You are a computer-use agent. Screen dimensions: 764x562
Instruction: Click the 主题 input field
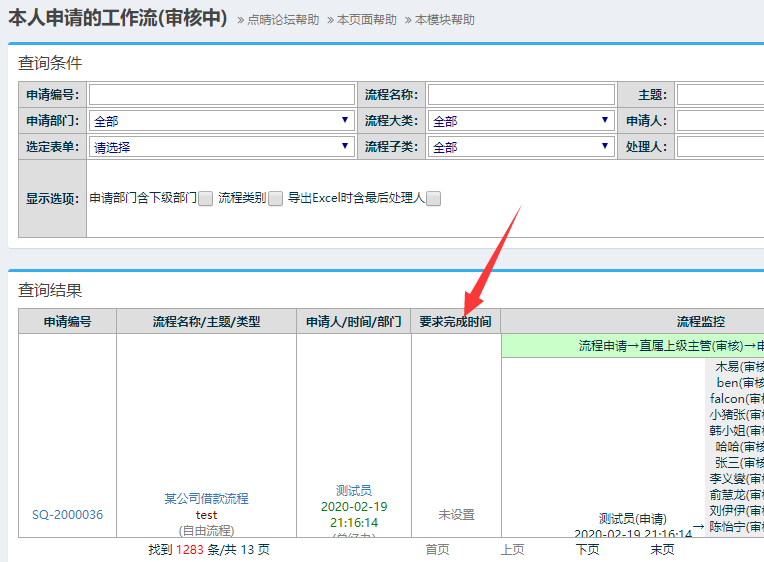coord(719,95)
